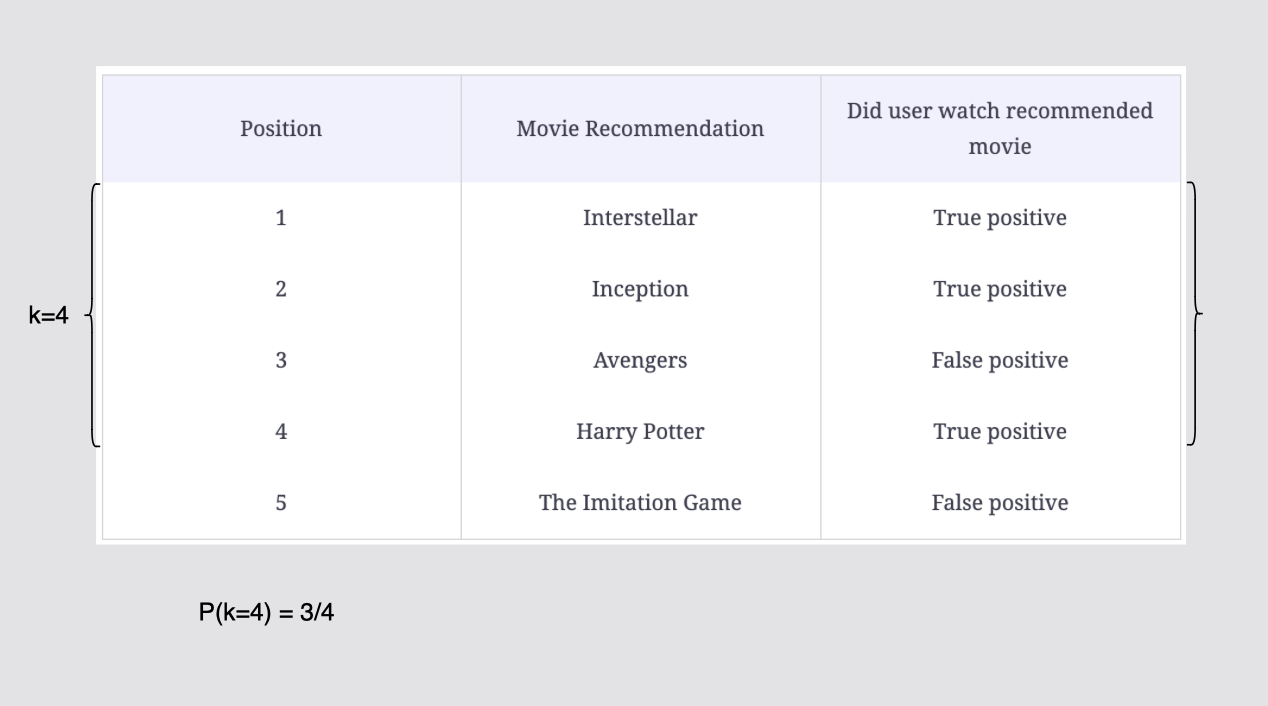Click False positive next to Avengers
Viewport: 1268px width, 706px height.
1000,360
